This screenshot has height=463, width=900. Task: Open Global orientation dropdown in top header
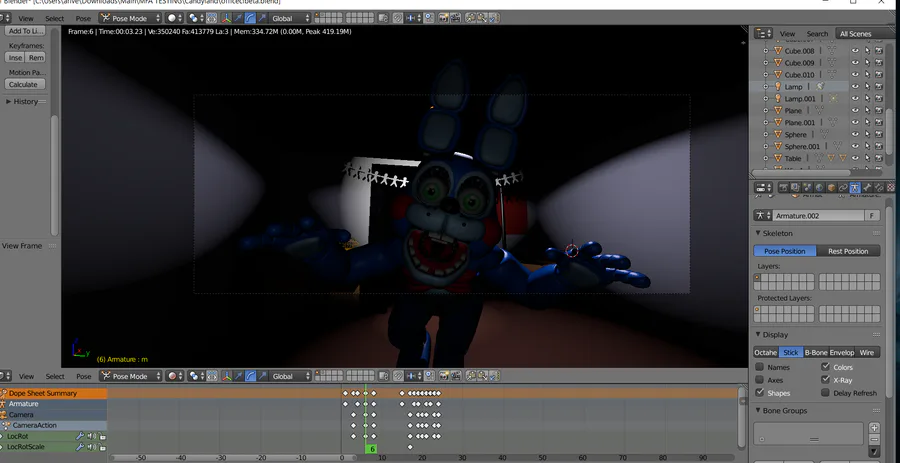coord(290,18)
